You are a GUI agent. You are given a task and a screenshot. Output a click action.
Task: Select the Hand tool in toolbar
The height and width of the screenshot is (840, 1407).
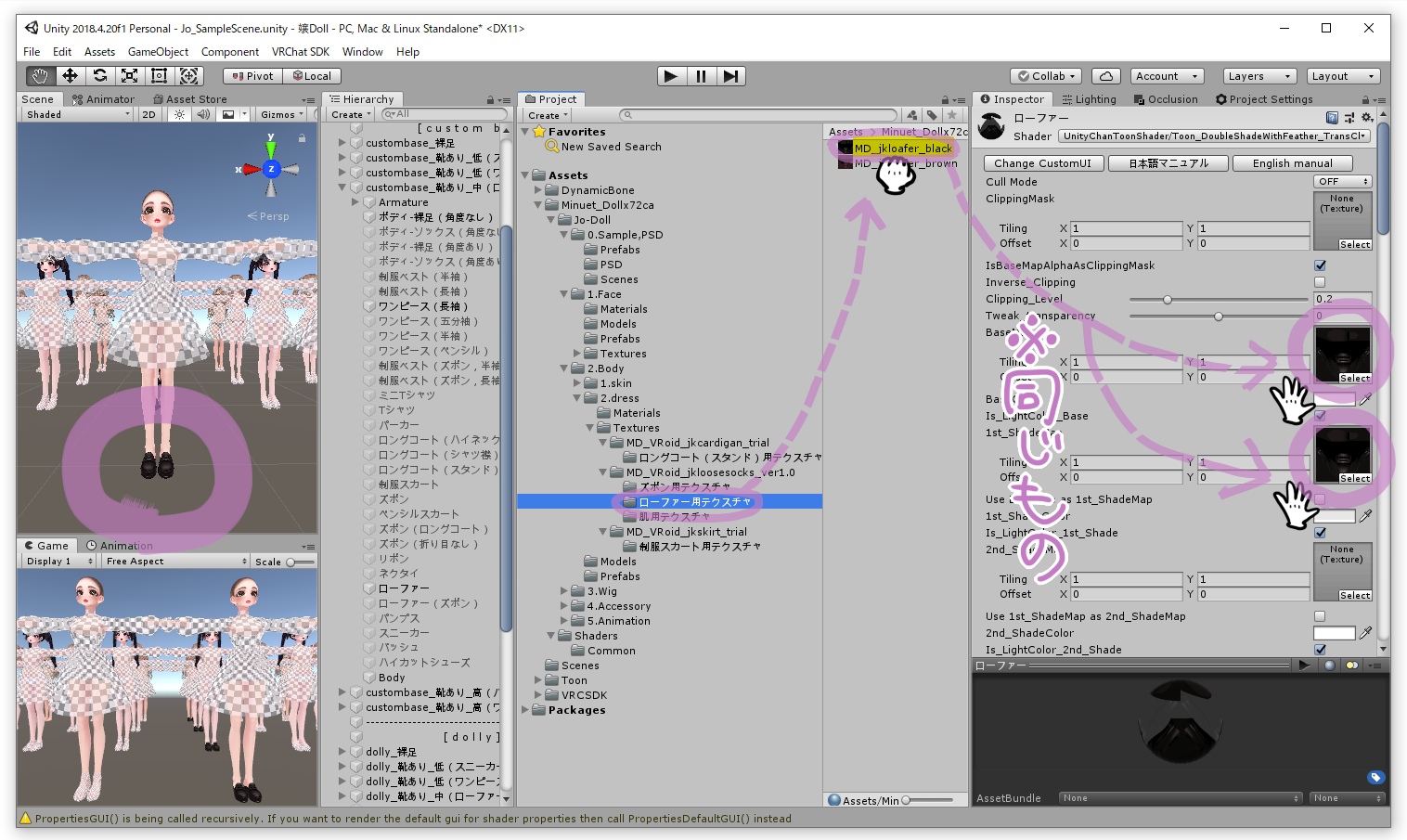point(40,76)
